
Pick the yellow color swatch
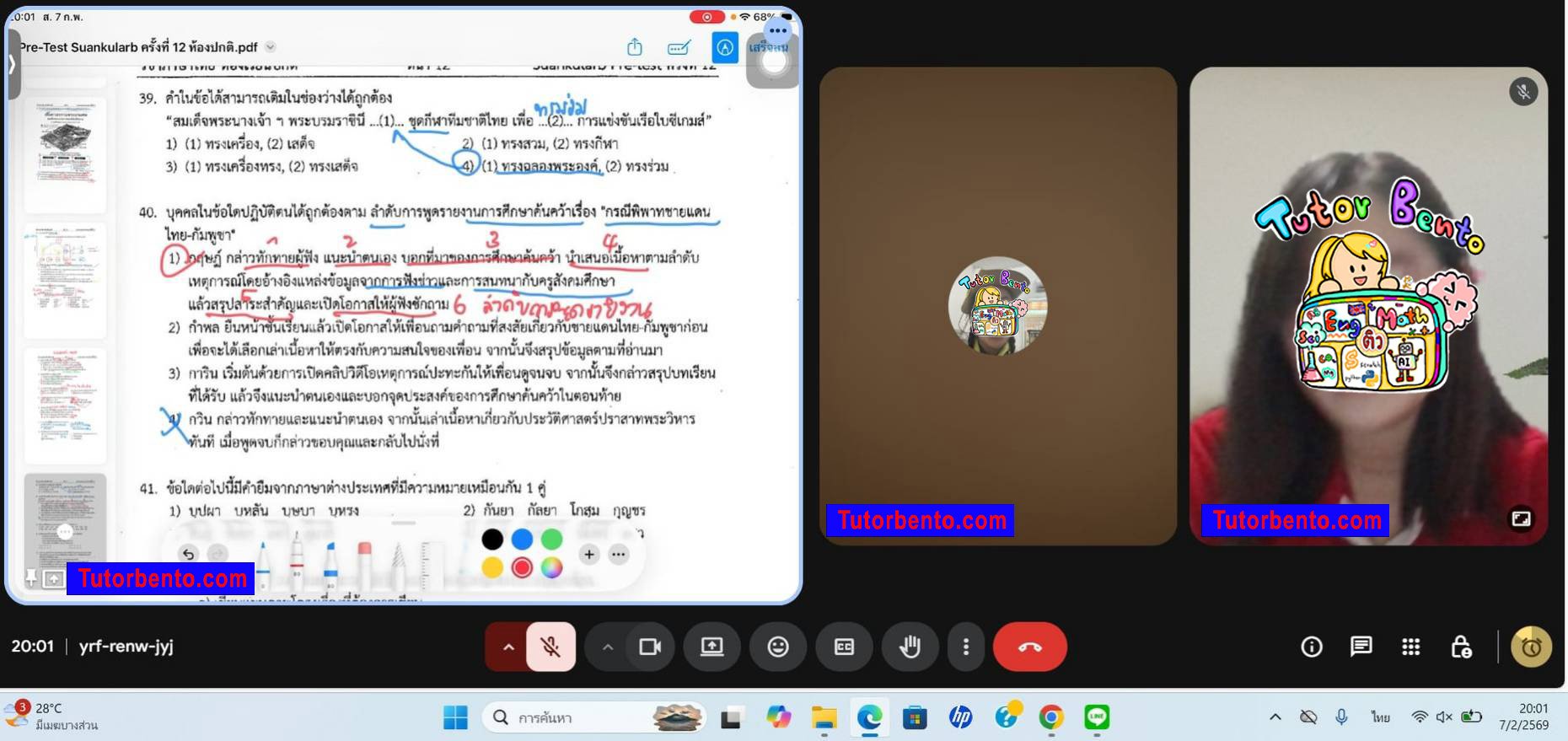pyautogui.click(x=492, y=567)
